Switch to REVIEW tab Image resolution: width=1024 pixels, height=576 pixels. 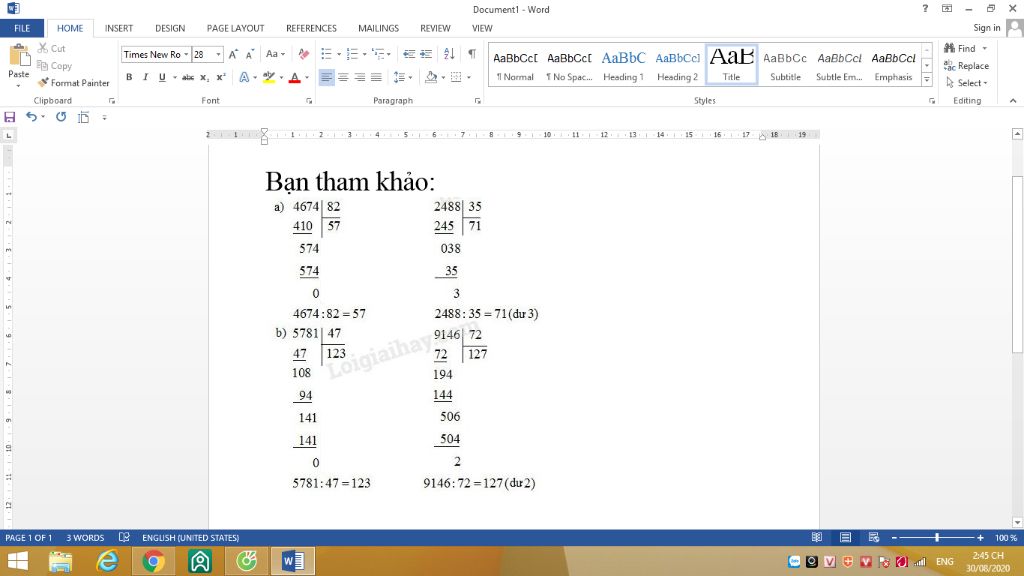pos(435,28)
